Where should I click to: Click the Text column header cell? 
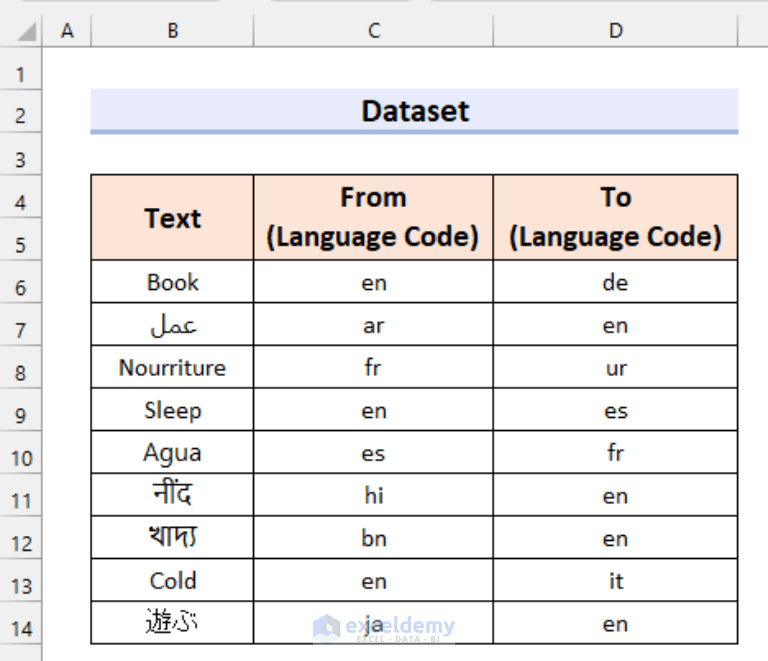(172, 217)
